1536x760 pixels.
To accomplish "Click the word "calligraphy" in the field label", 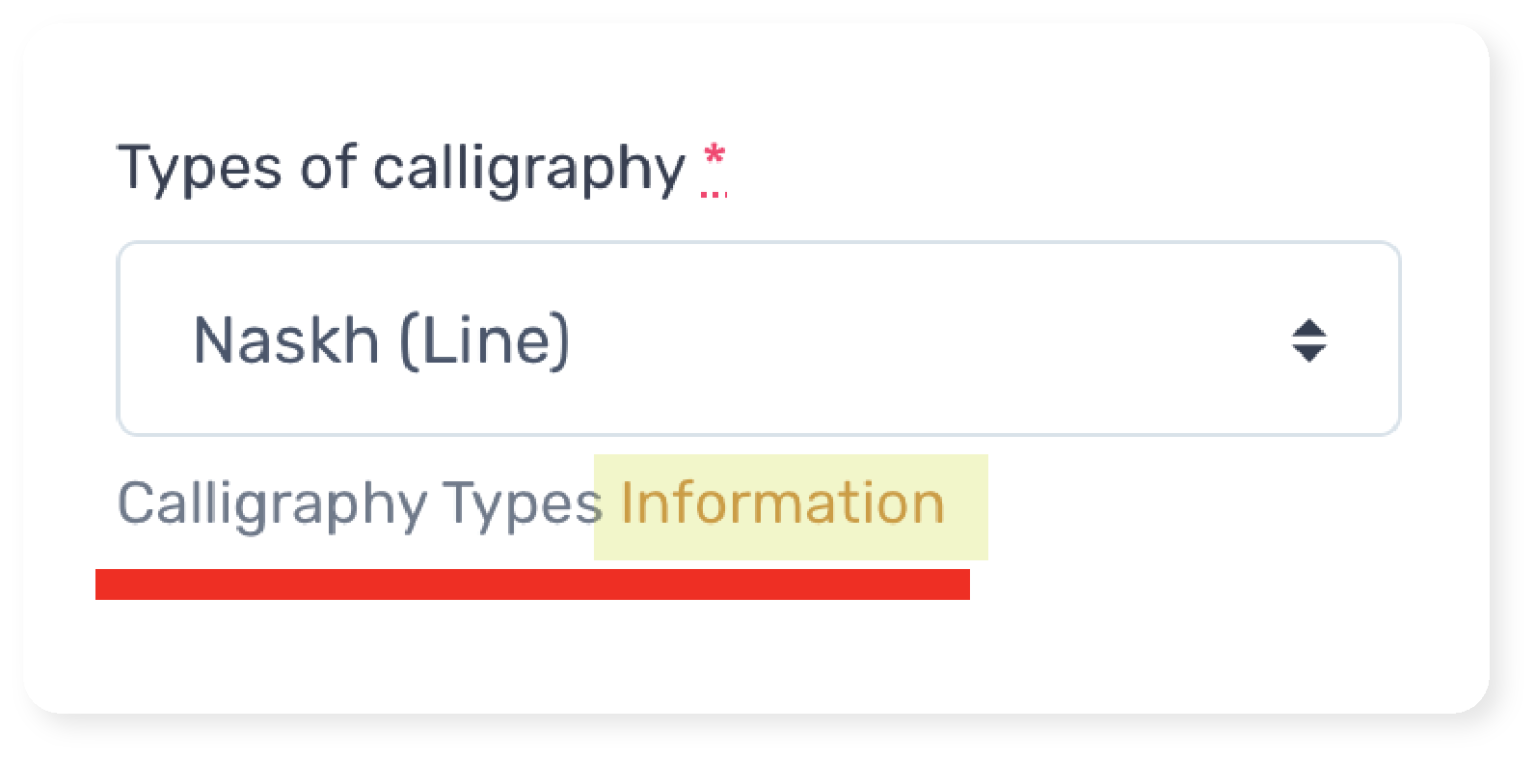I will tap(529, 169).
